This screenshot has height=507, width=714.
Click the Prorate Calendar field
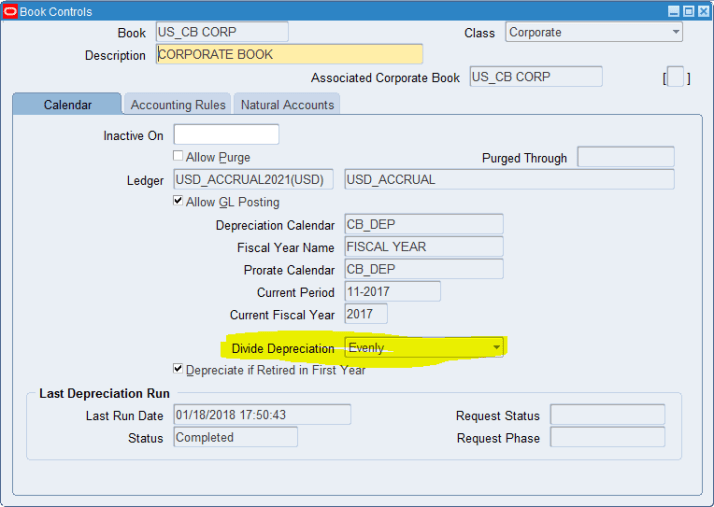[423, 269]
